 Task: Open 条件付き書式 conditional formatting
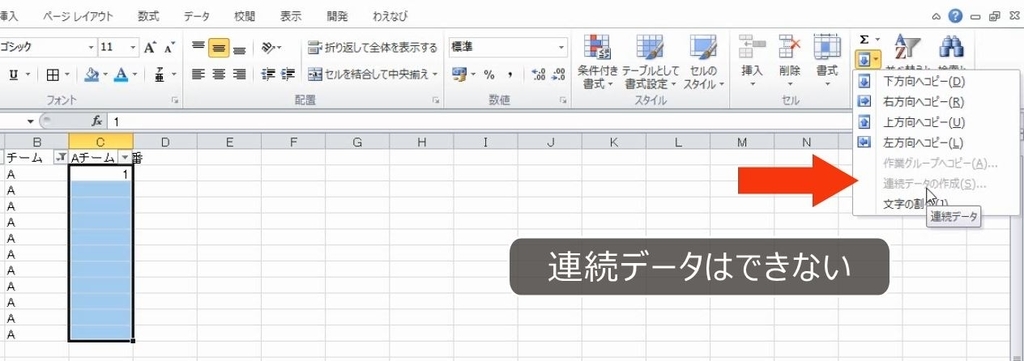(x=597, y=62)
